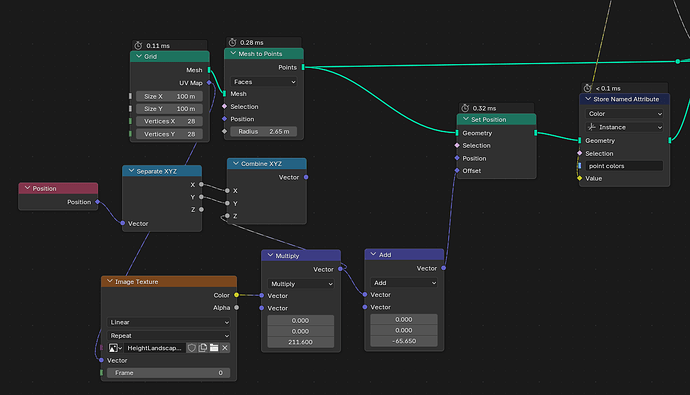This screenshot has height=395, width=690.
Task: Click the Offset input socket on Set Position
Action: pyautogui.click(x=457, y=171)
